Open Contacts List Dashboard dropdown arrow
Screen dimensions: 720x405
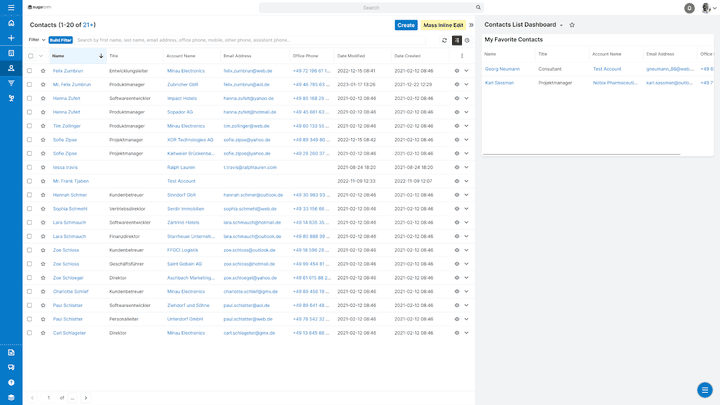561,25
